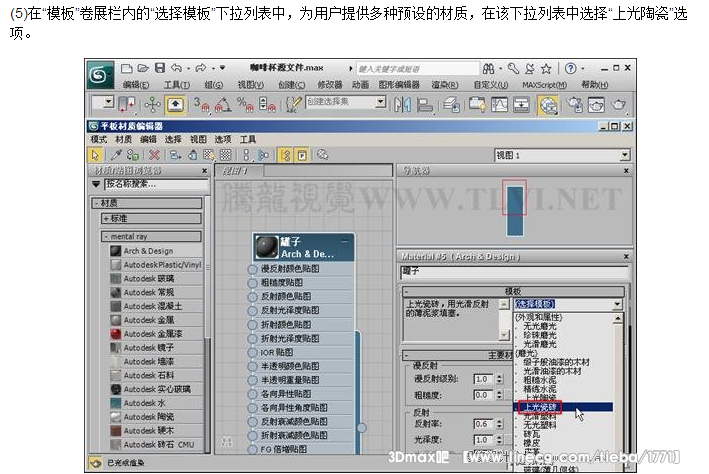Open the MAXScript(M) menu
Image resolution: width=709 pixels, height=474 pixels.
pos(544,85)
